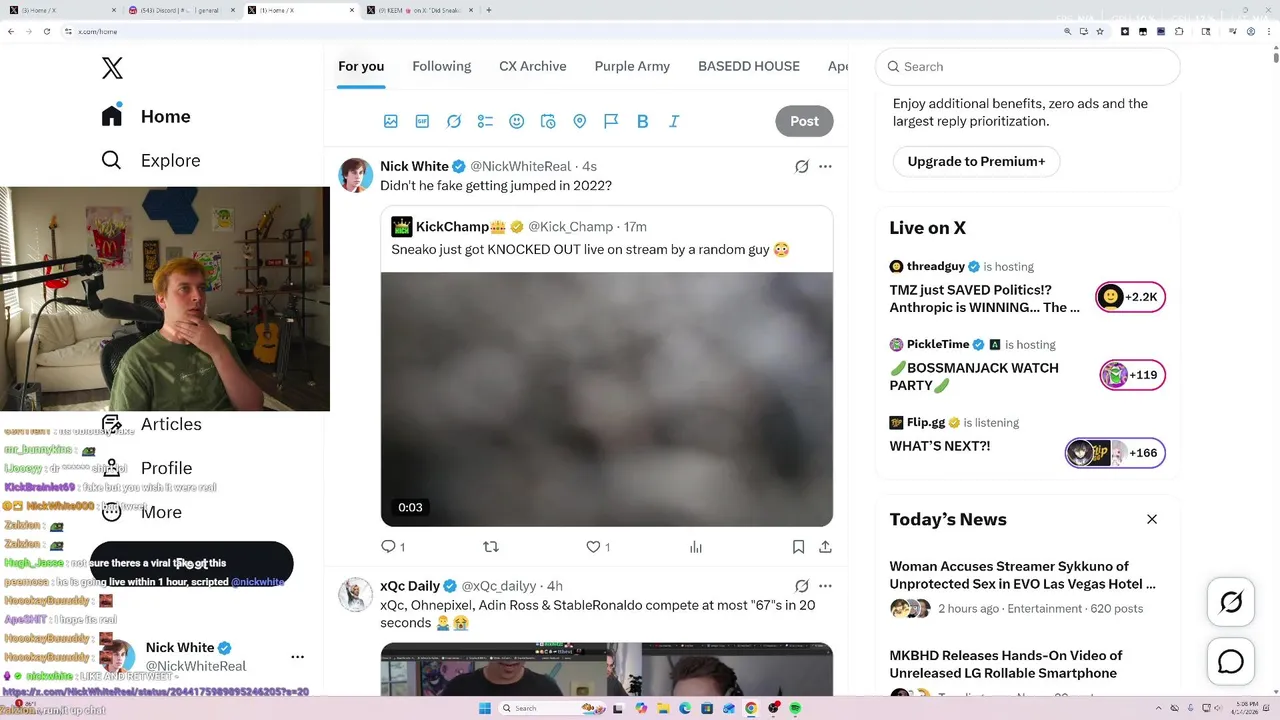Repost Nick White's post
The height and width of the screenshot is (720, 1280).
pos(491,547)
